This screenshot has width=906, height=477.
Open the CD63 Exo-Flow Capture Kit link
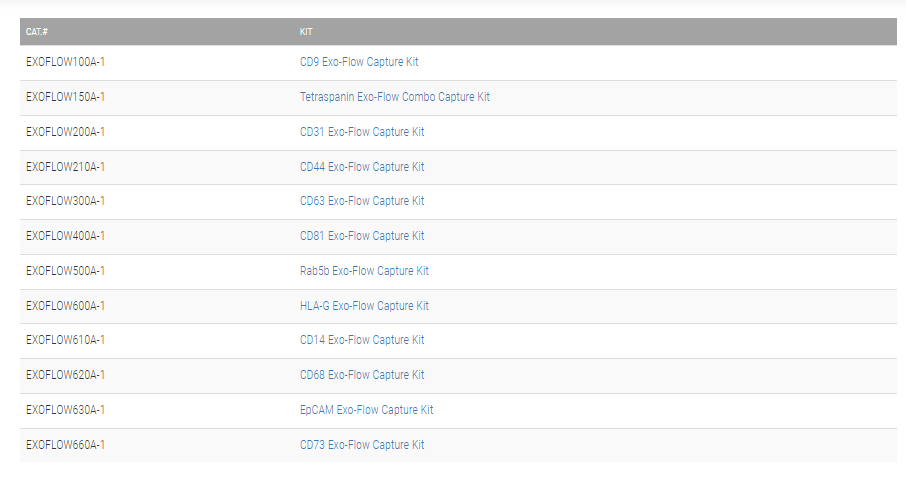362,201
